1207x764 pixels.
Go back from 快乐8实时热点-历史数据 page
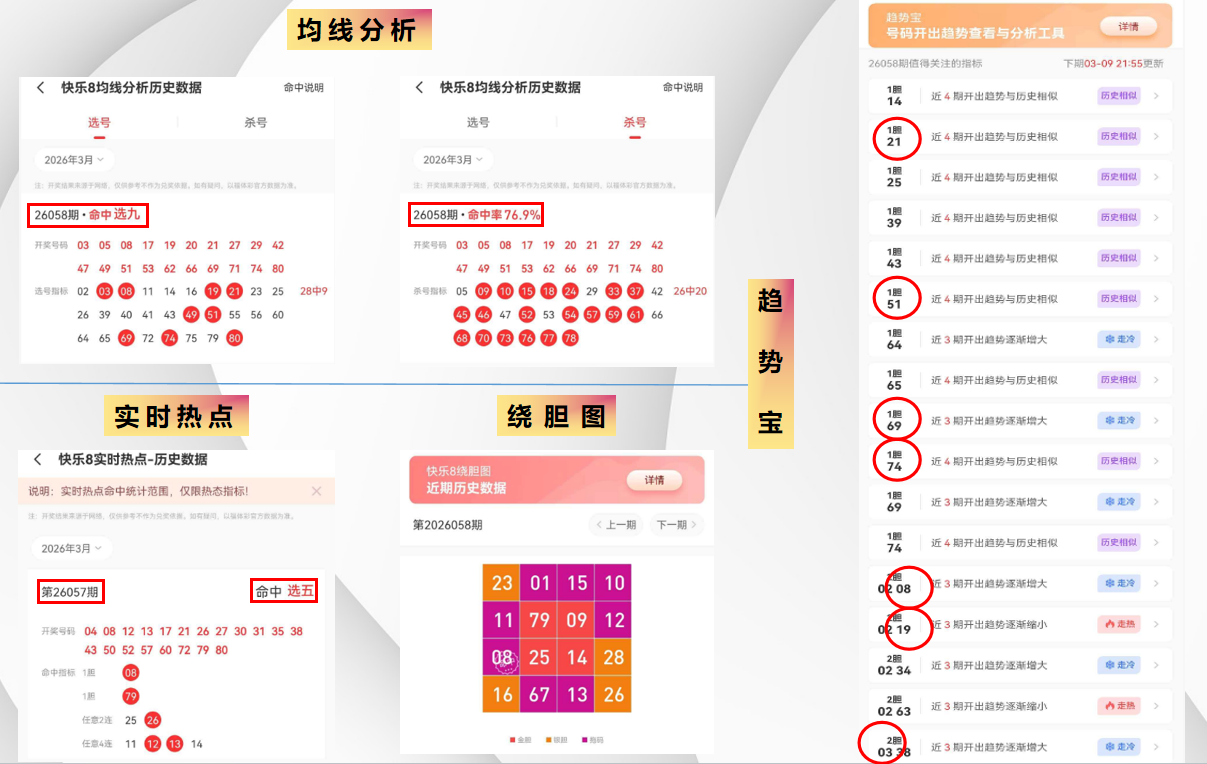coord(38,460)
